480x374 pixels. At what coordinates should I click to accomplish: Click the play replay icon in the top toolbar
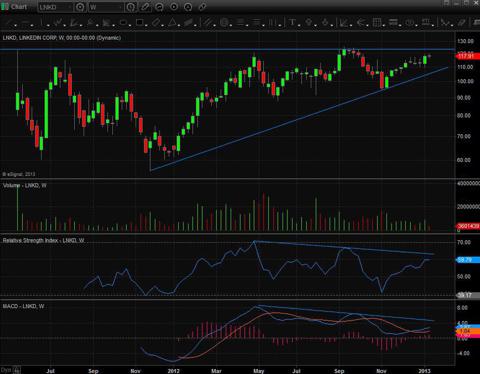(174, 7)
